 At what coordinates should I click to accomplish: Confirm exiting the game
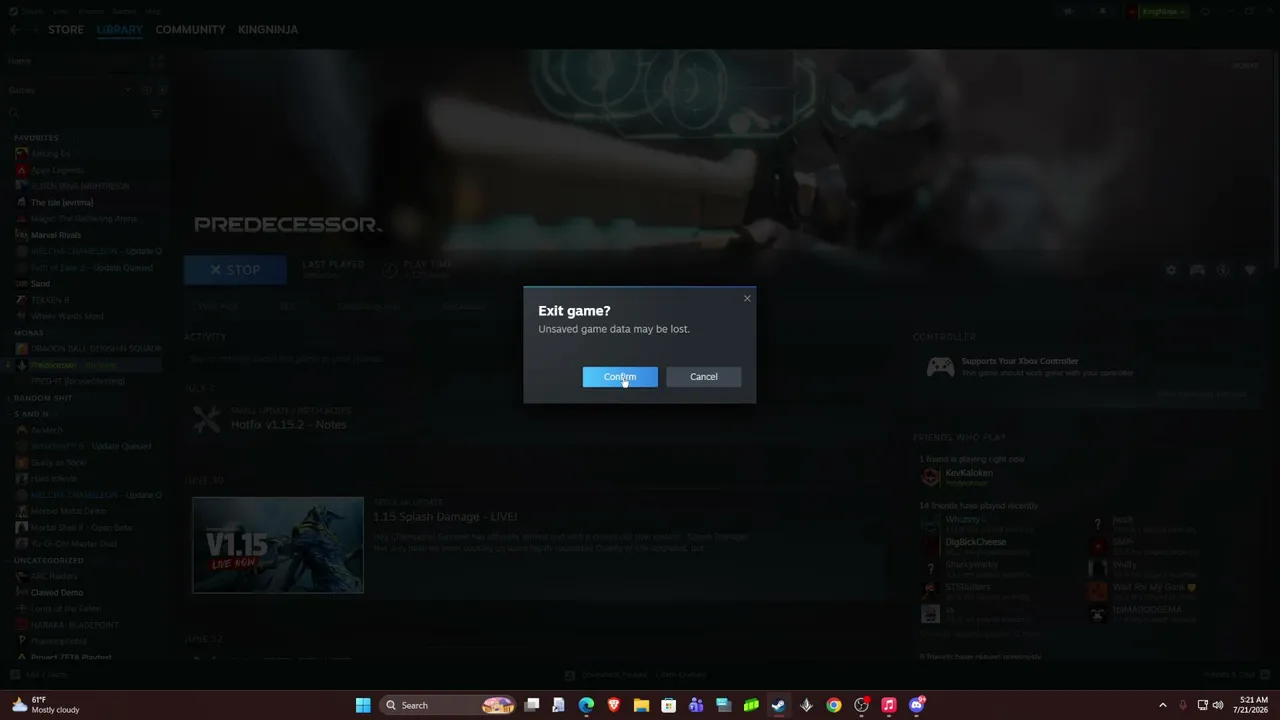tap(620, 377)
